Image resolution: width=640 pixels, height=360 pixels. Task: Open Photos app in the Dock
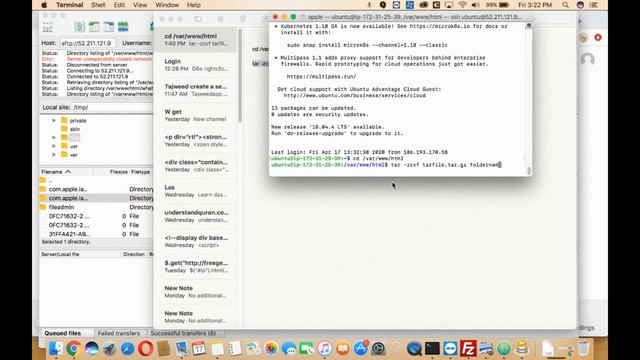[x=271, y=348]
